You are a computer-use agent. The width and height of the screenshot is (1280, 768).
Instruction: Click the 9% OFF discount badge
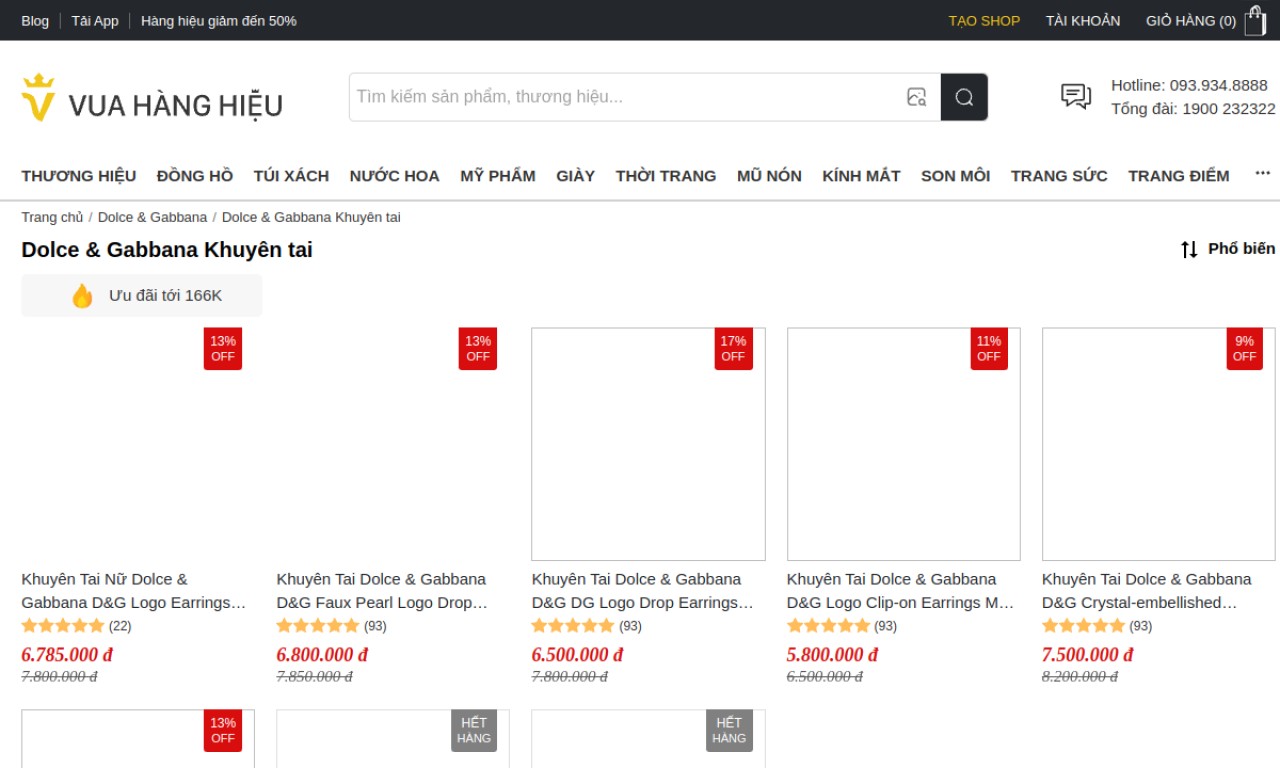coord(1244,349)
